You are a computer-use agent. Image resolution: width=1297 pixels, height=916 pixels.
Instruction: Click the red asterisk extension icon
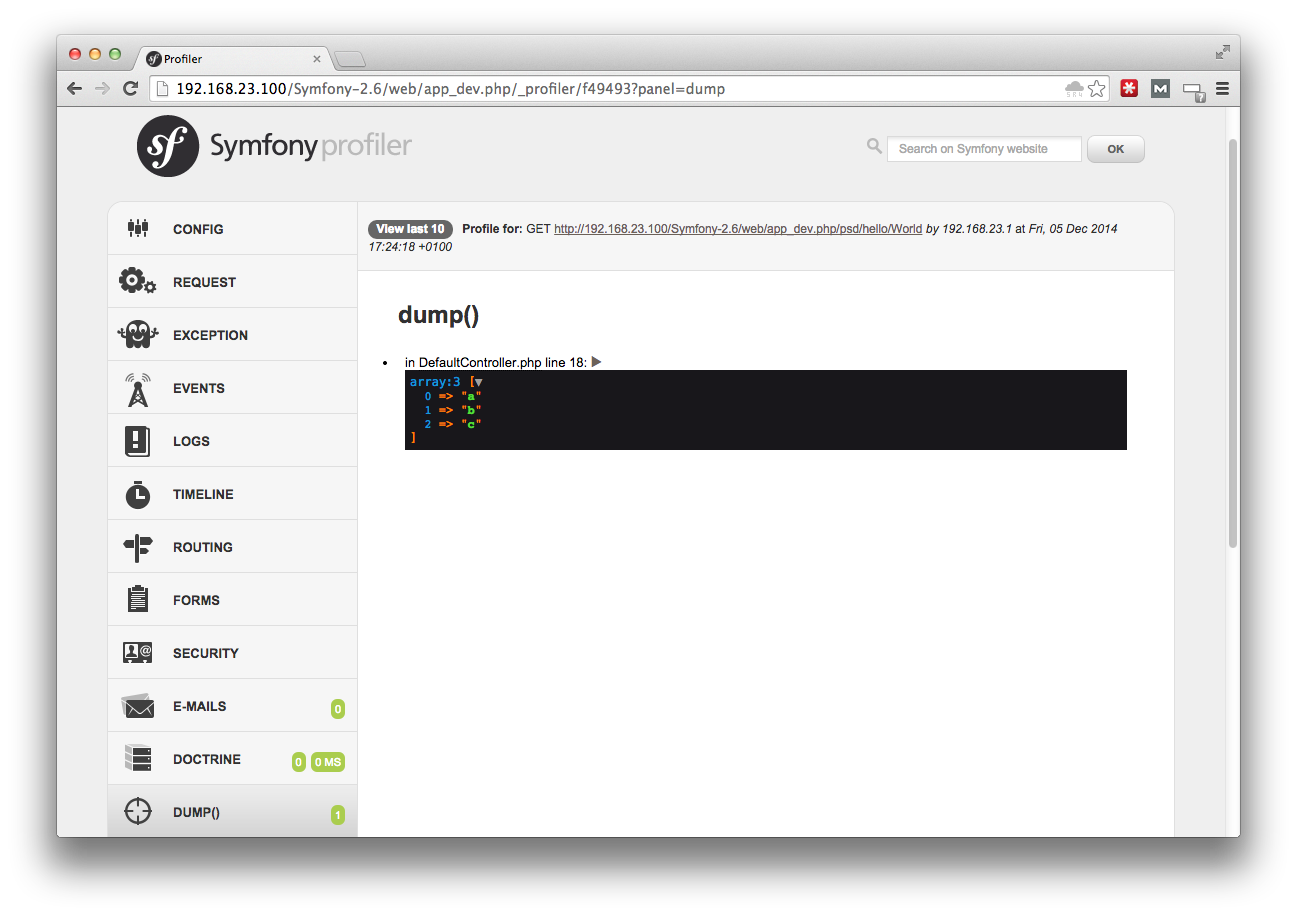click(x=1129, y=88)
